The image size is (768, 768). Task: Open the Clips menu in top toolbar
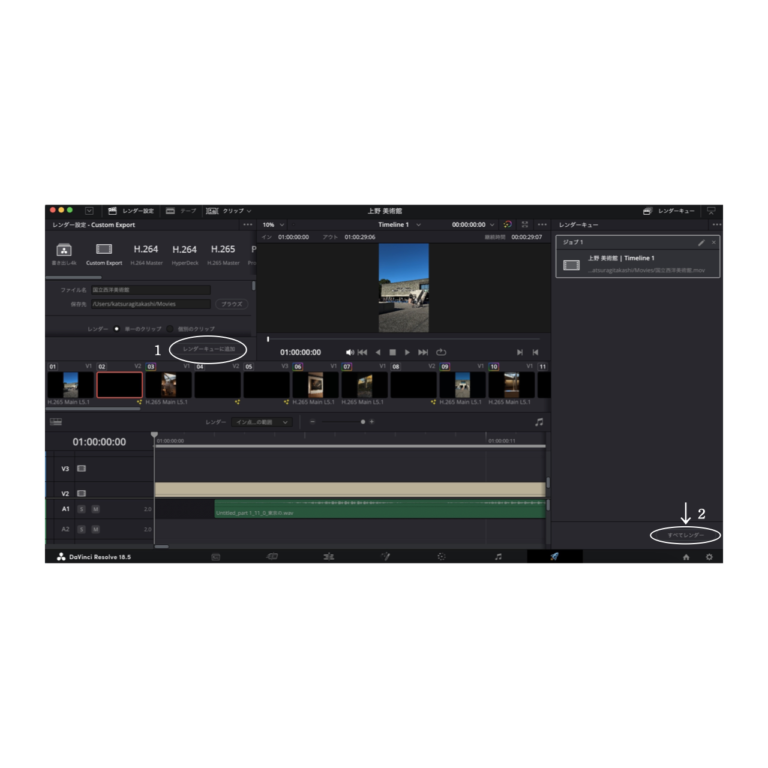click(229, 211)
